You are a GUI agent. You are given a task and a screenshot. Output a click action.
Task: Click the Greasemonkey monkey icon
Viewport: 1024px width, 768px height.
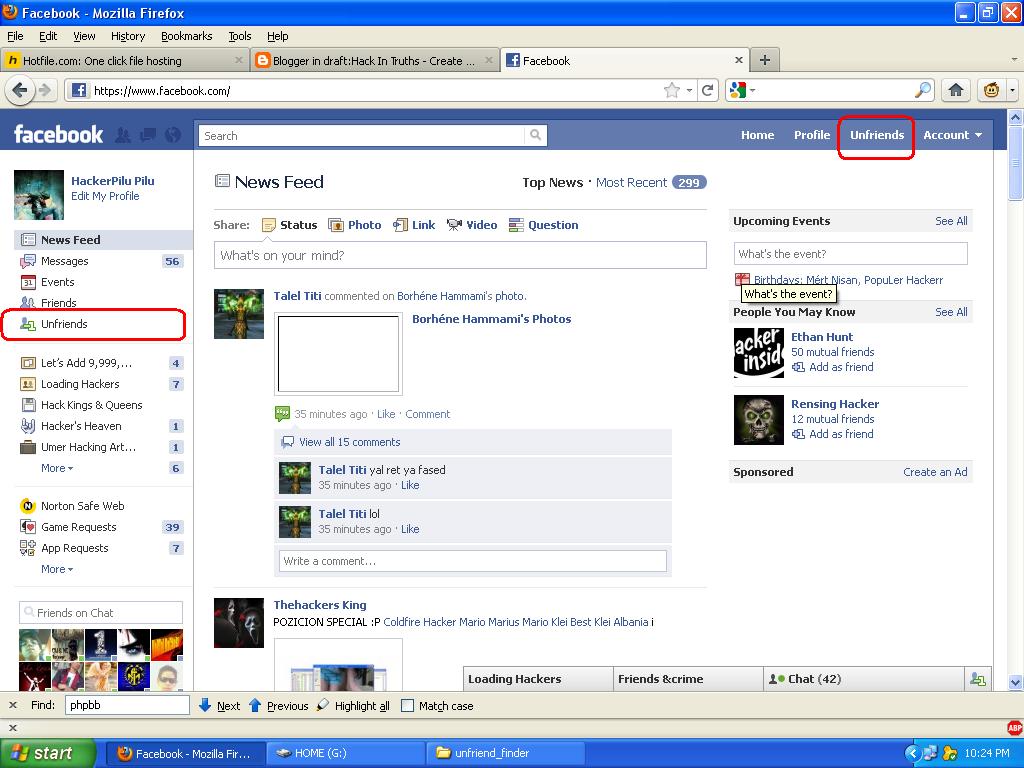pos(991,90)
